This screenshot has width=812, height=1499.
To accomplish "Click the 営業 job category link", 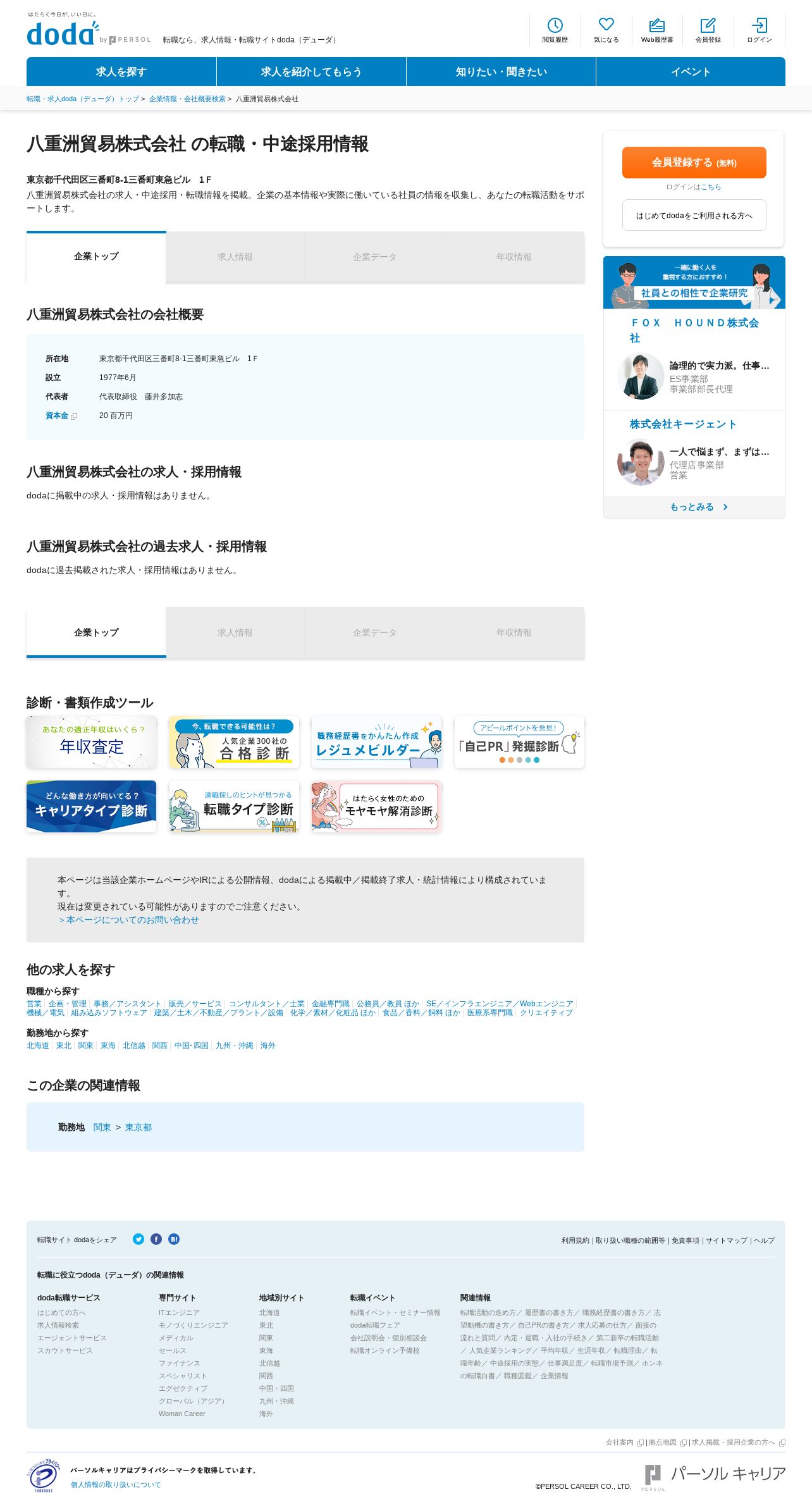I will click(34, 1004).
